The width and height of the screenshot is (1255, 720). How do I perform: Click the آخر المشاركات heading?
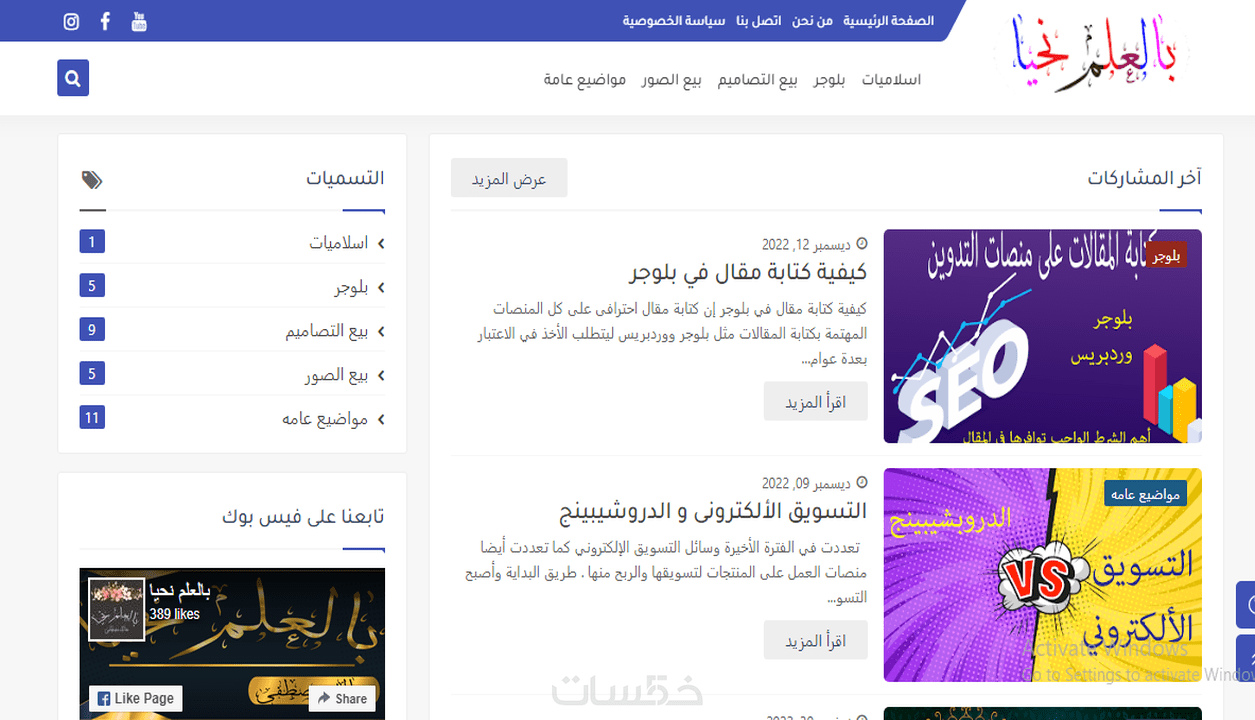[x=1145, y=178]
